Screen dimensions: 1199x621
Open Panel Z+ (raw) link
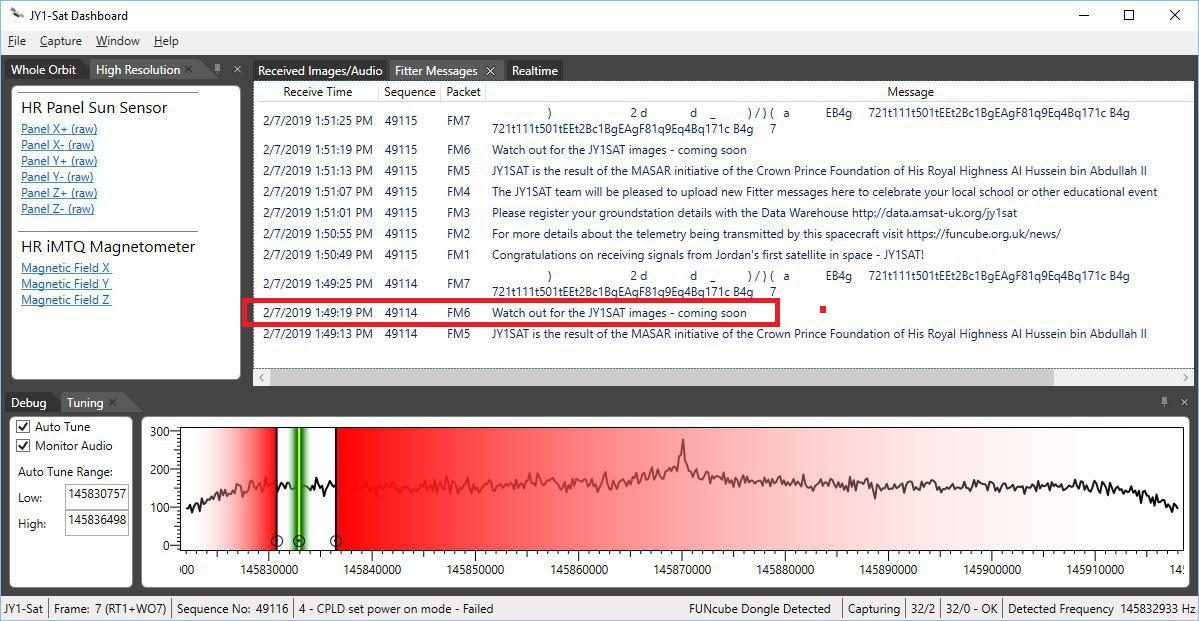pyautogui.click(x=59, y=193)
